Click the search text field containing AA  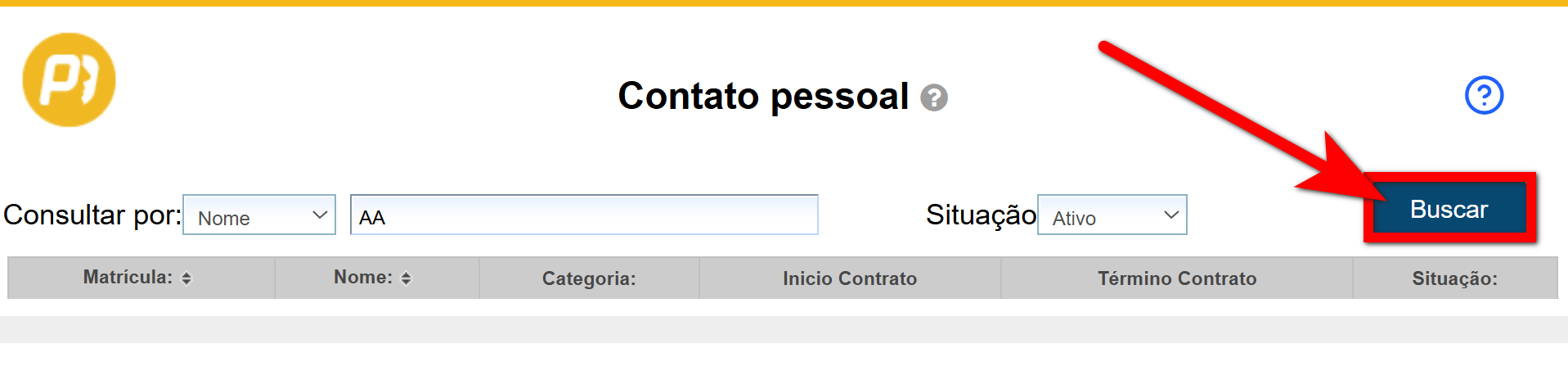(x=584, y=215)
